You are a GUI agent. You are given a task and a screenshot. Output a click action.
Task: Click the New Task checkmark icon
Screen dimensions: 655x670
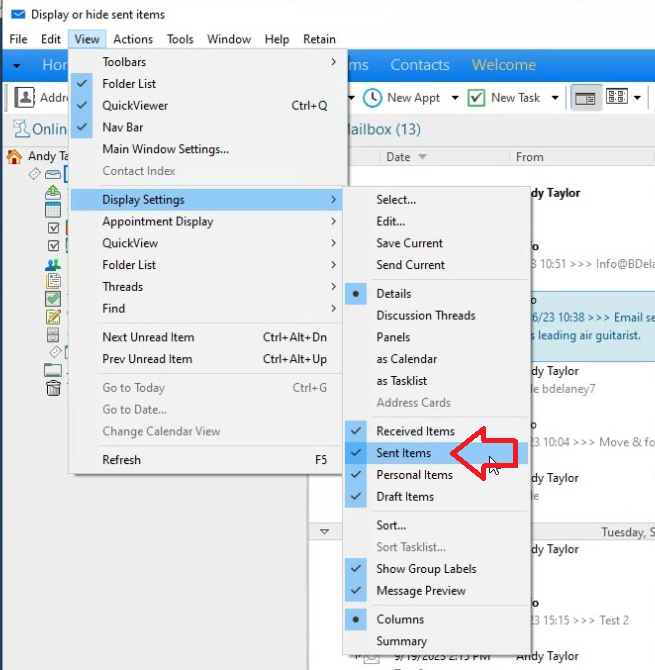pyautogui.click(x=476, y=97)
